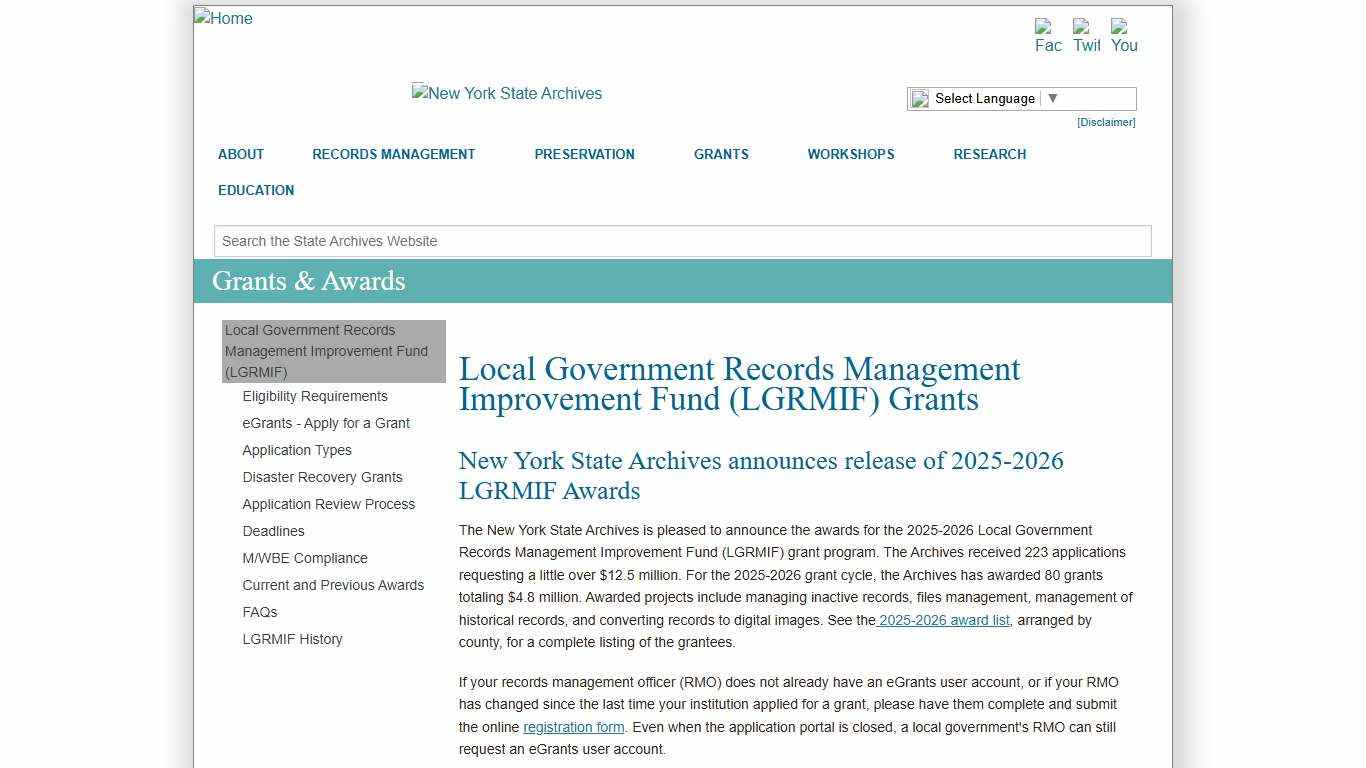Open the RECORDS MANAGEMENT menu
The image size is (1366, 768).
(393, 154)
